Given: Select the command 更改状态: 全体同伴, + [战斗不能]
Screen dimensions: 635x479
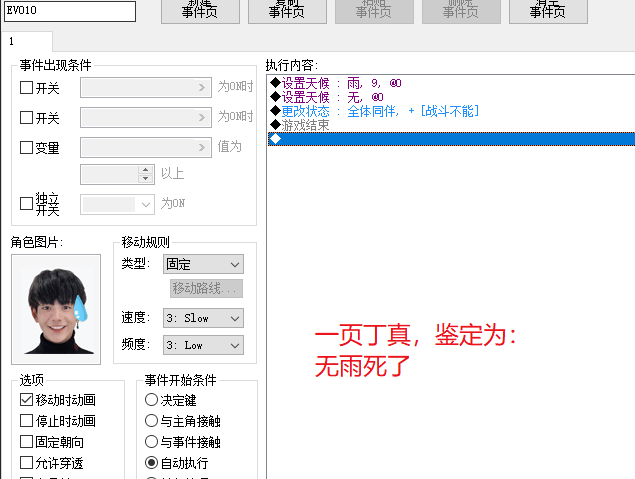Looking at the screenshot, I should [452, 111].
